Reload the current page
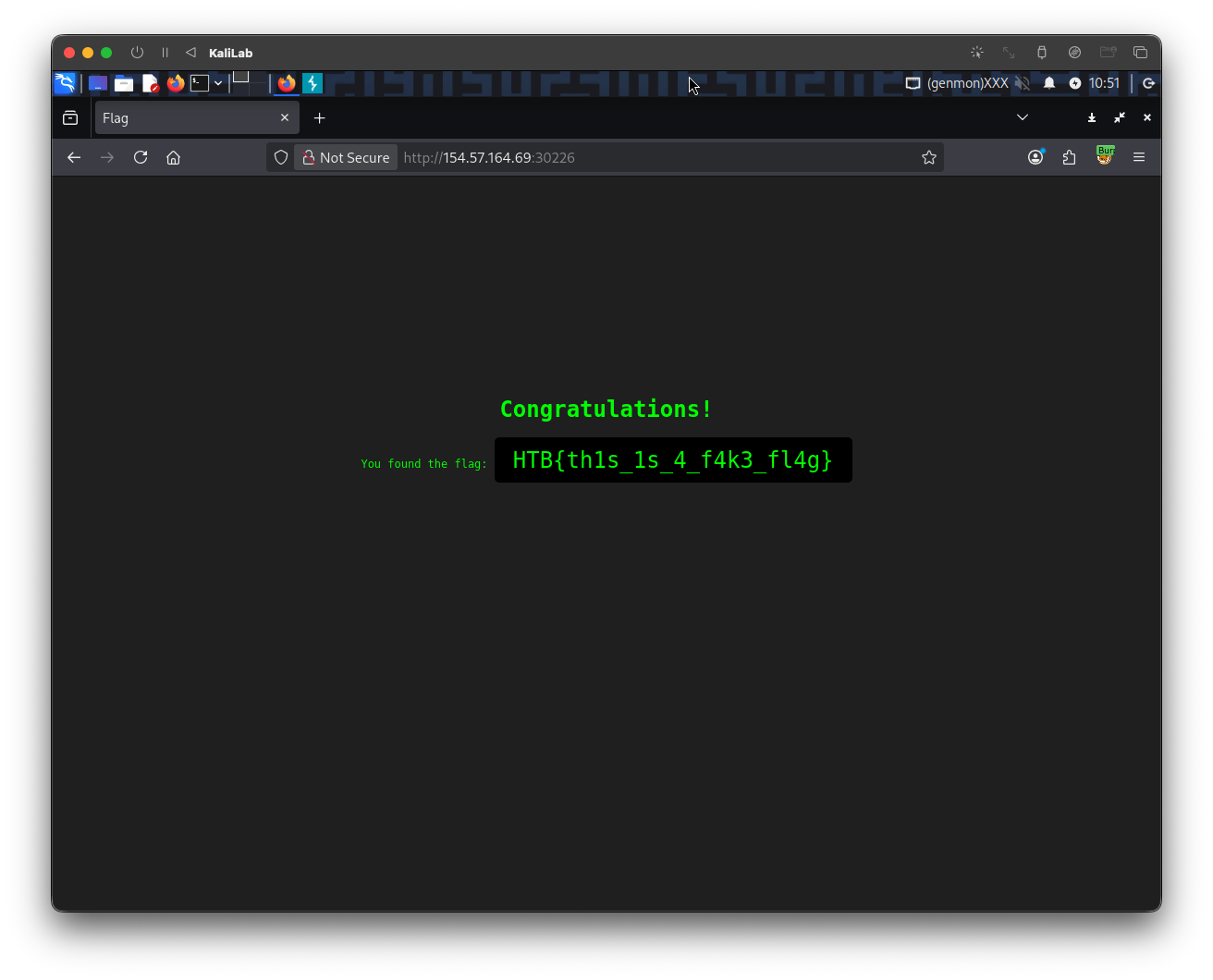The width and height of the screenshot is (1213, 980). 141,157
